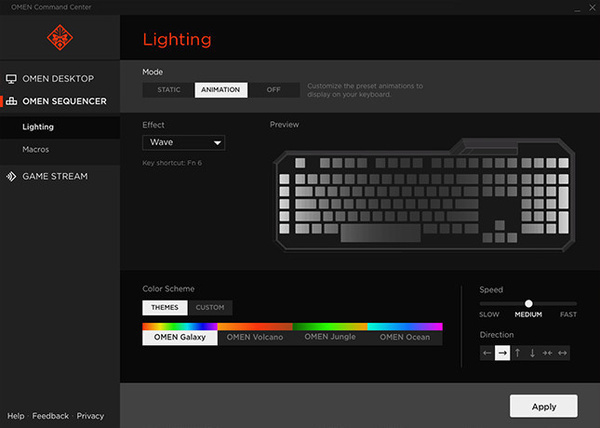Click the speed slider handle
Screen dimensions: 600x428
point(528,304)
